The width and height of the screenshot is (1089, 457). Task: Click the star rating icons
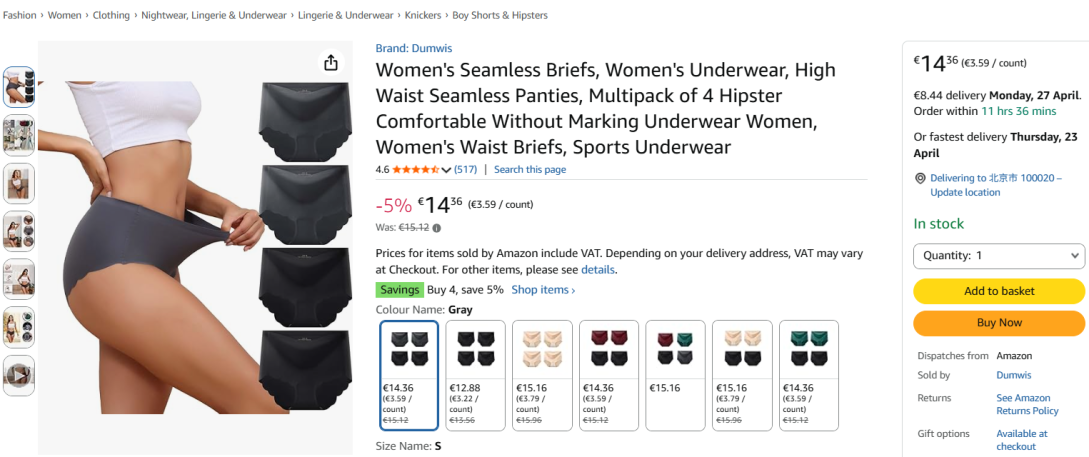[415, 170]
